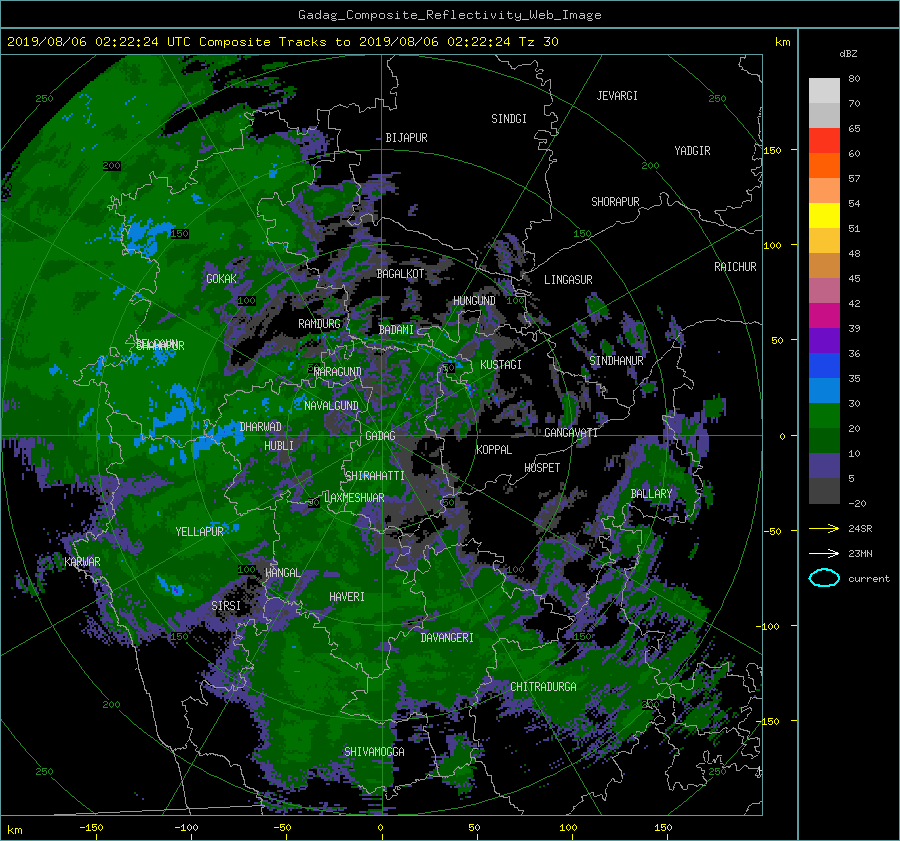This screenshot has width=900, height=841.
Task: Click the -100 km bottom axis tick
Action: [186, 828]
